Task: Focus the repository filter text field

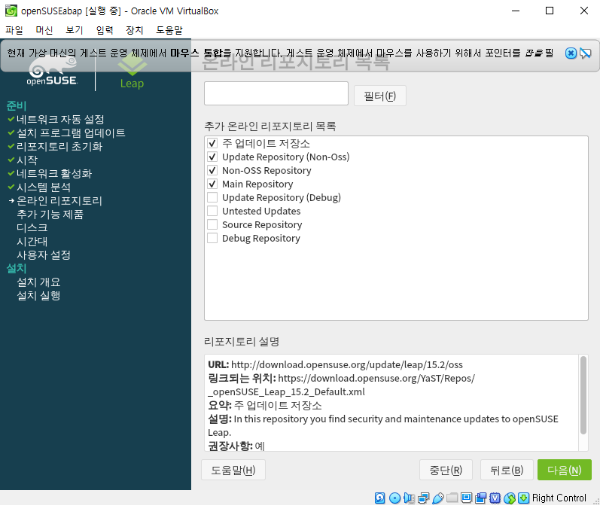Action: coord(276,93)
